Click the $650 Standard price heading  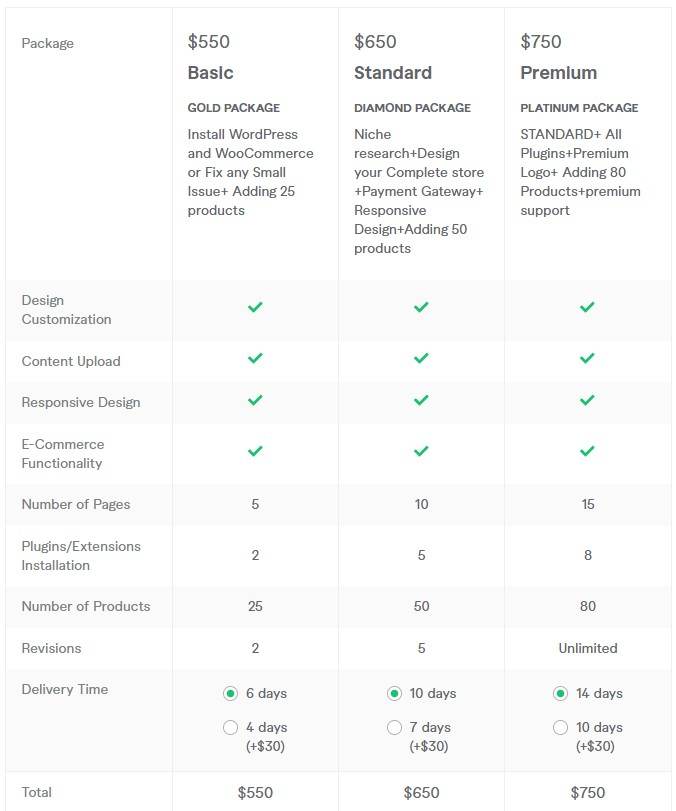coord(373,42)
